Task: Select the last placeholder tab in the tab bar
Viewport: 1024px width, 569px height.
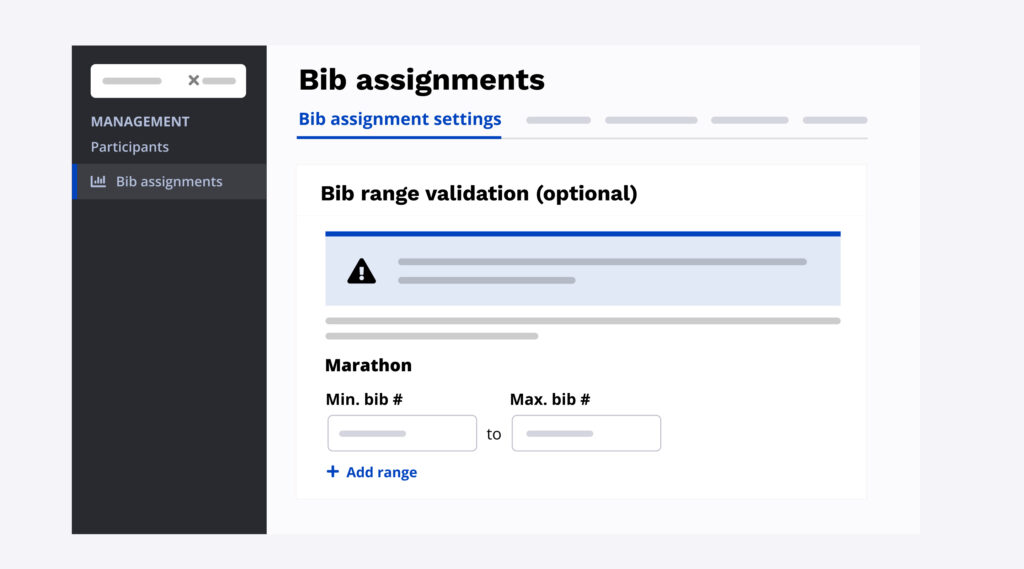Action: click(x=834, y=120)
